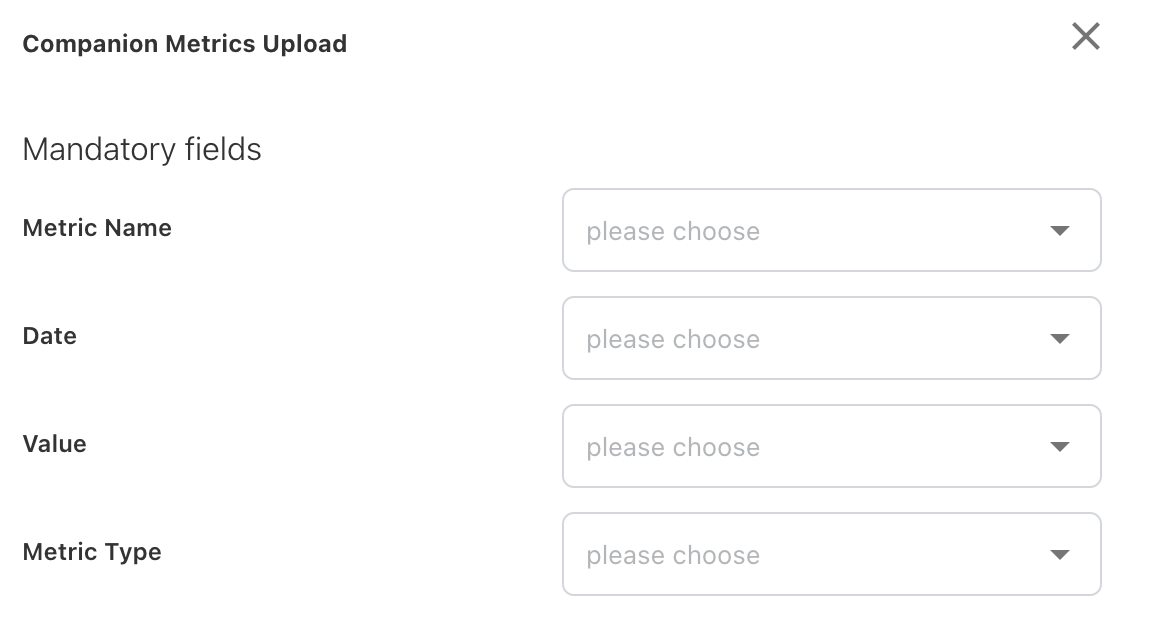Click the Metric Type dropdown arrow
Viewport: 1164px width, 640px height.
pyautogui.click(x=1060, y=555)
